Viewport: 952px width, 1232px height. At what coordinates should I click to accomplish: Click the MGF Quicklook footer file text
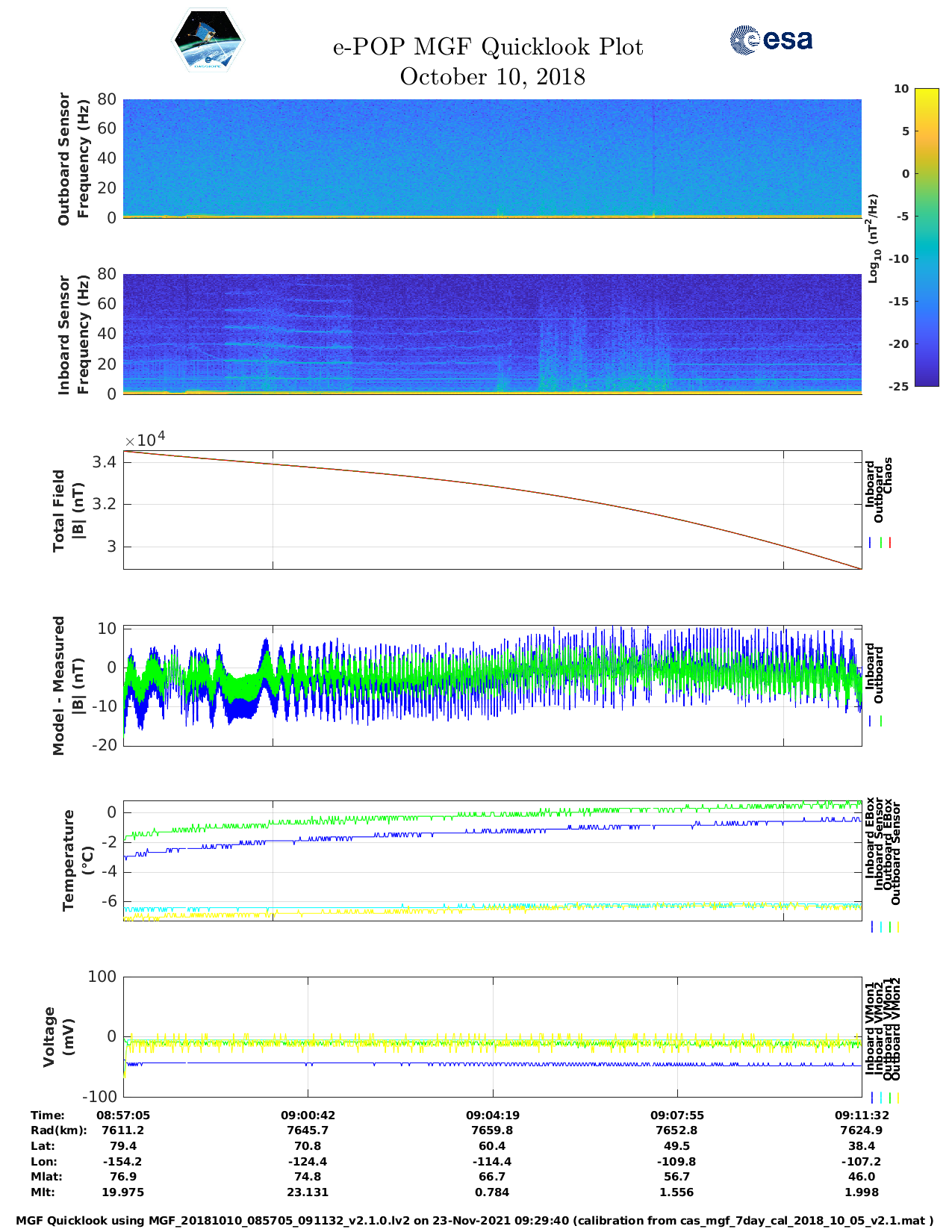[x=475, y=1220]
